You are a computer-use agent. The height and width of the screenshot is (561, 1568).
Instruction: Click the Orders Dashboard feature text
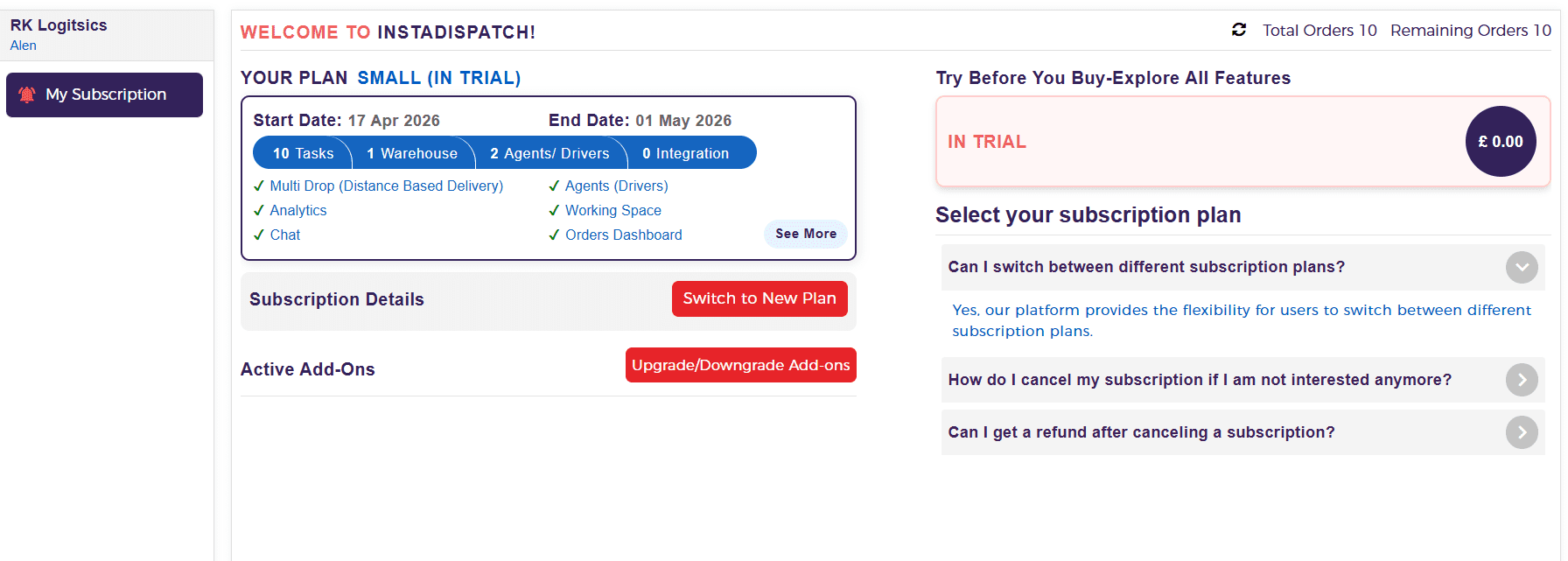pos(624,235)
